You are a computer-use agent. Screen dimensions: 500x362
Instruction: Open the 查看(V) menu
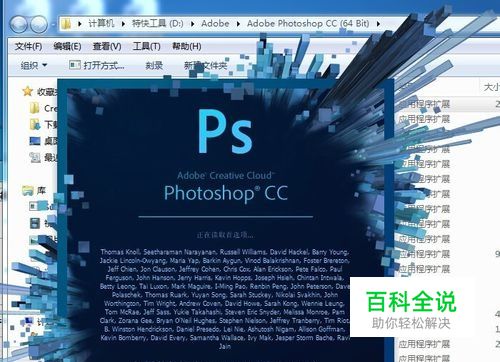point(107,46)
